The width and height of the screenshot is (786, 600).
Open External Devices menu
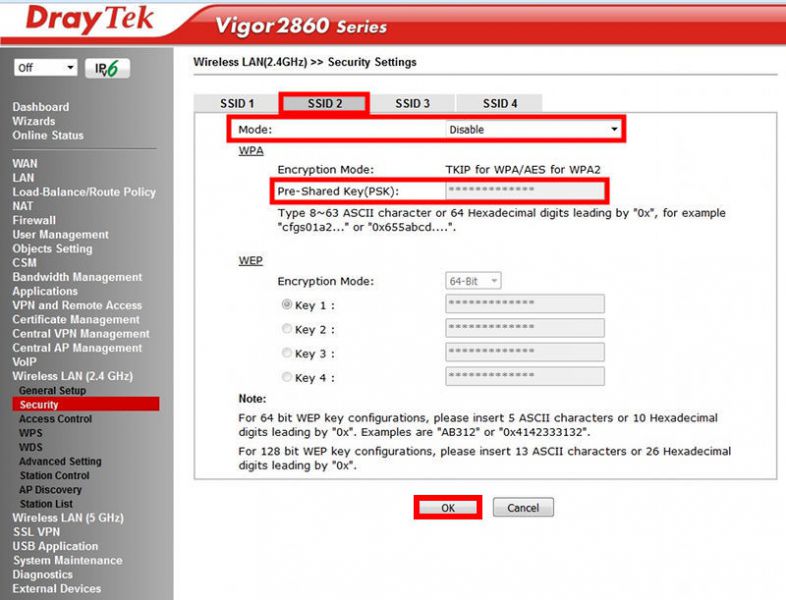(x=57, y=588)
